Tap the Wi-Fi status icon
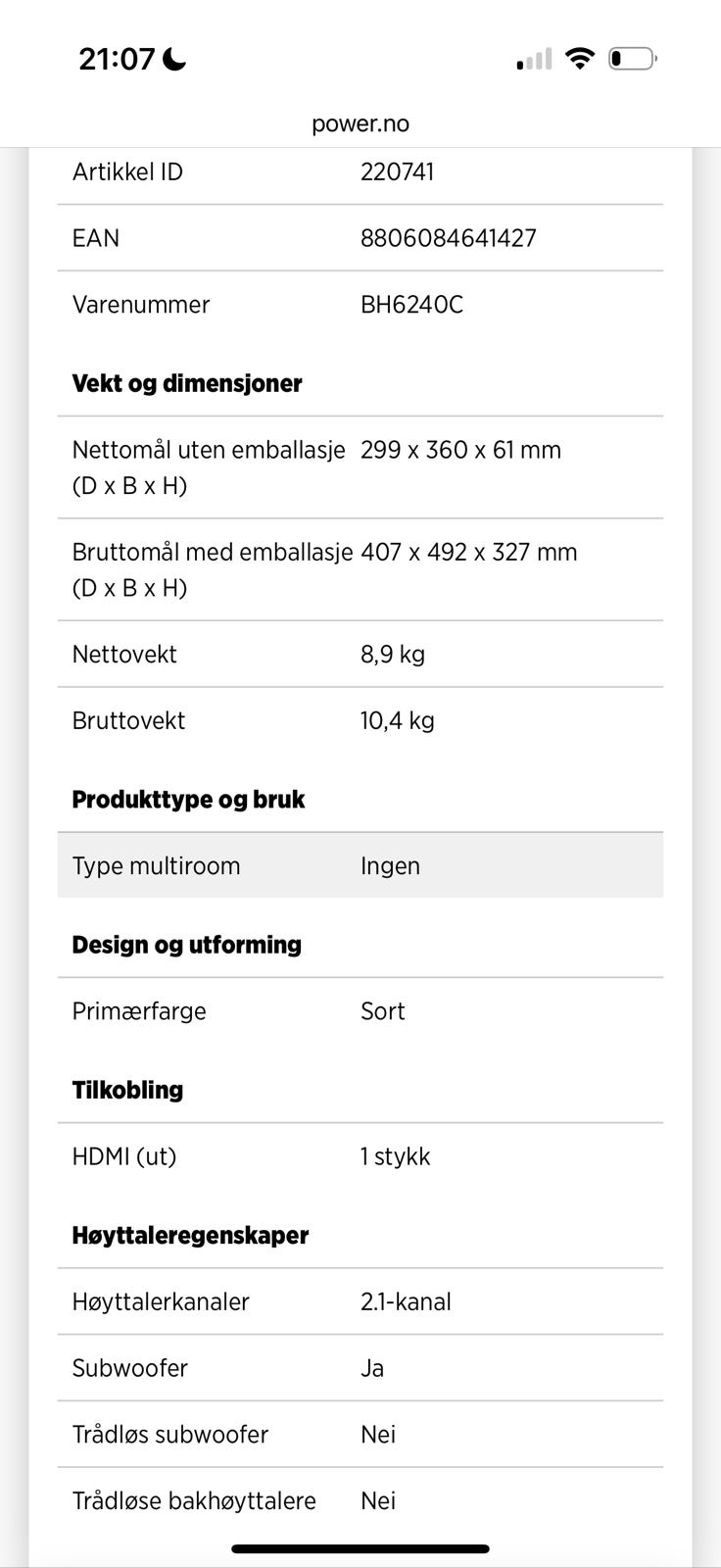The image size is (721, 1568). point(580,59)
